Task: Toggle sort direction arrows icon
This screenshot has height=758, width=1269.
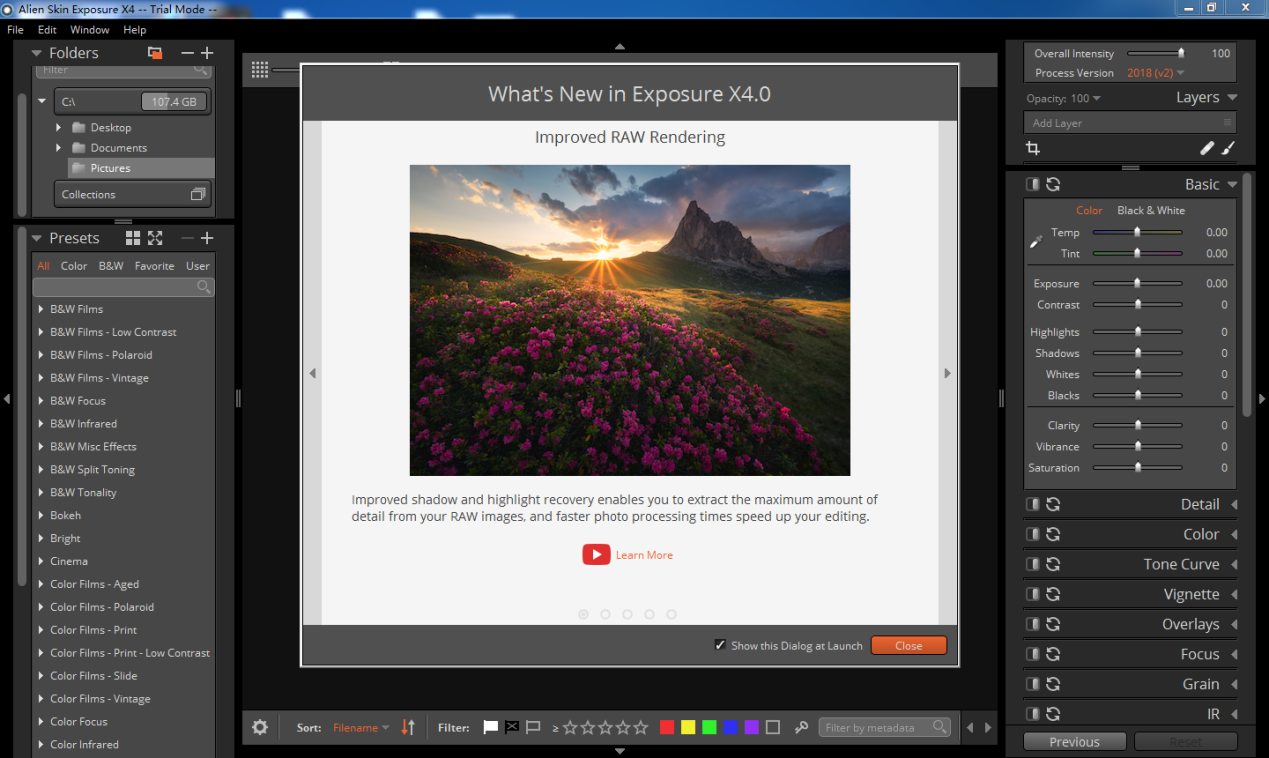Action: click(408, 727)
